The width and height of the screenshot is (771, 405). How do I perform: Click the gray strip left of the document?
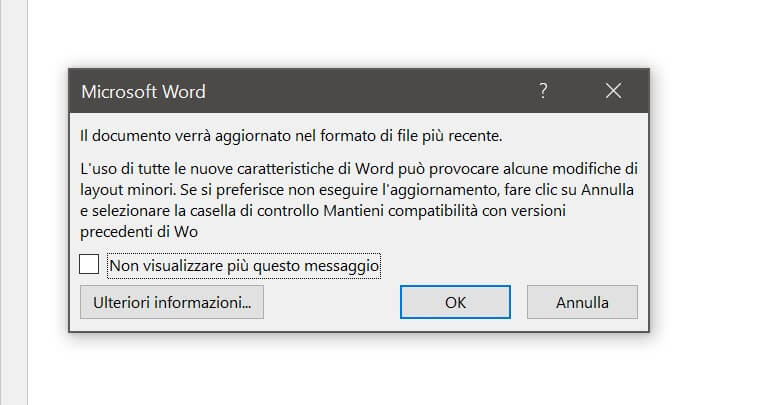pyautogui.click(x=13, y=200)
